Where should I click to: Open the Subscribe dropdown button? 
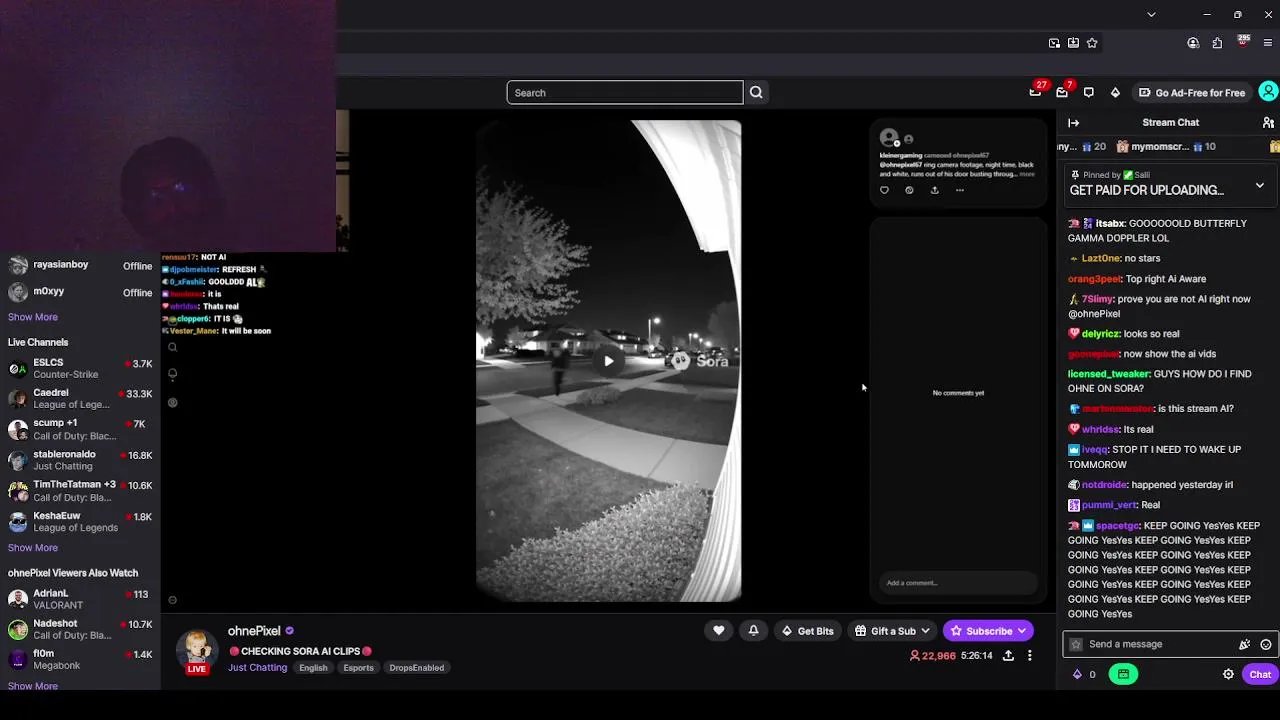(988, 631)
